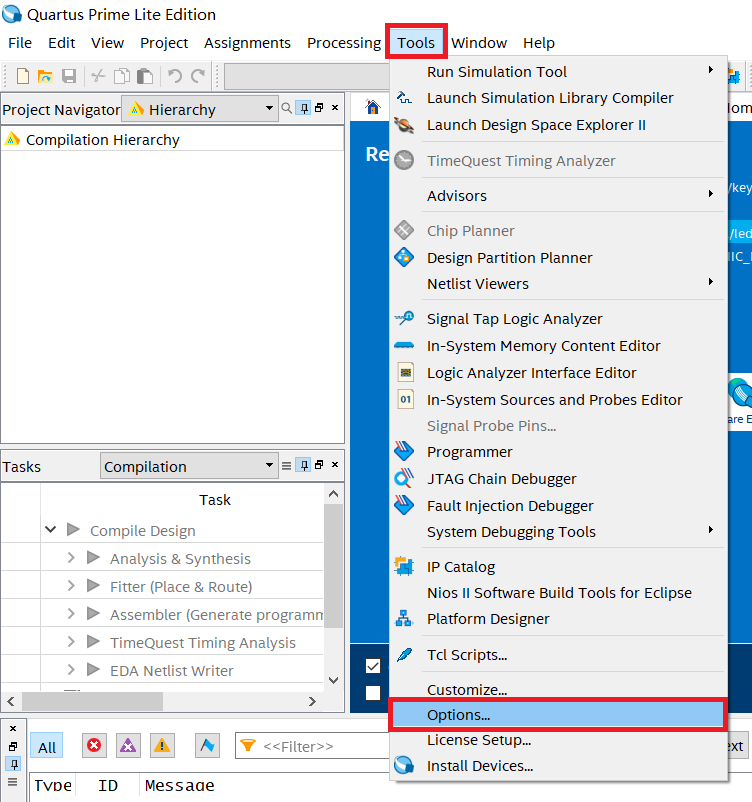This screenshot has height=802, width=752.
Task: Click the Redo arrow toolbar icon
Action: tap(198, 76)
